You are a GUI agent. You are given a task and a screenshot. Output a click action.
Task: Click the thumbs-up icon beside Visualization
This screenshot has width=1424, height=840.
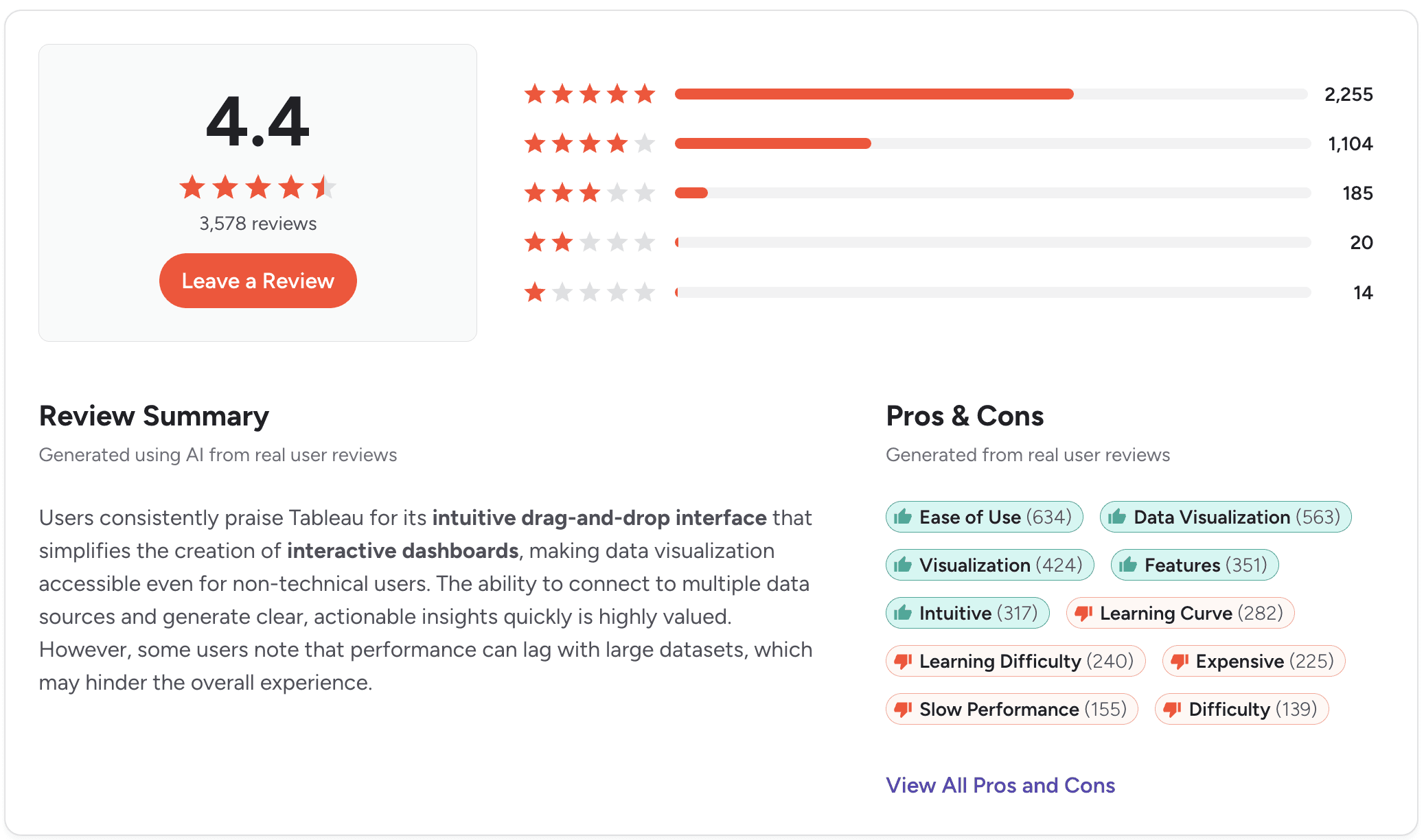coord(904,565)
